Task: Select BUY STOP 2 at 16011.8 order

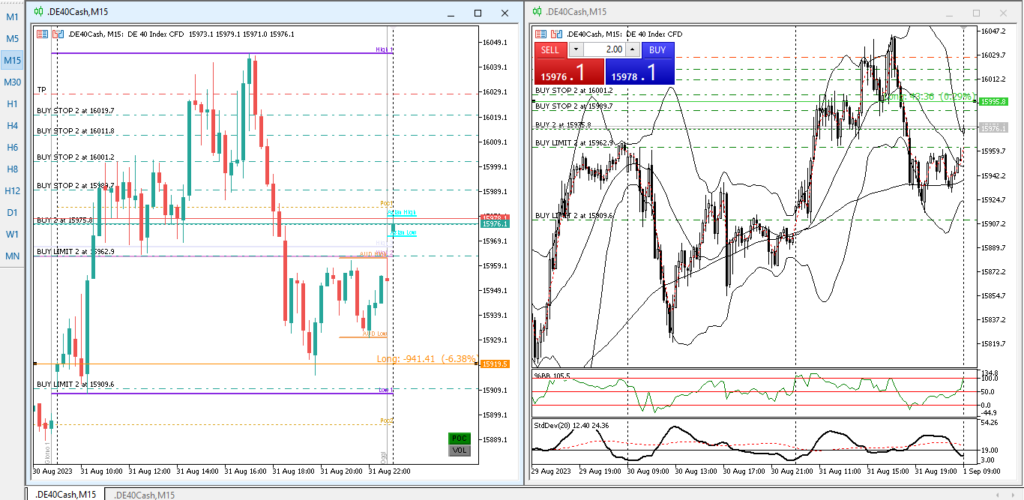Action: [x=76, y=131]
